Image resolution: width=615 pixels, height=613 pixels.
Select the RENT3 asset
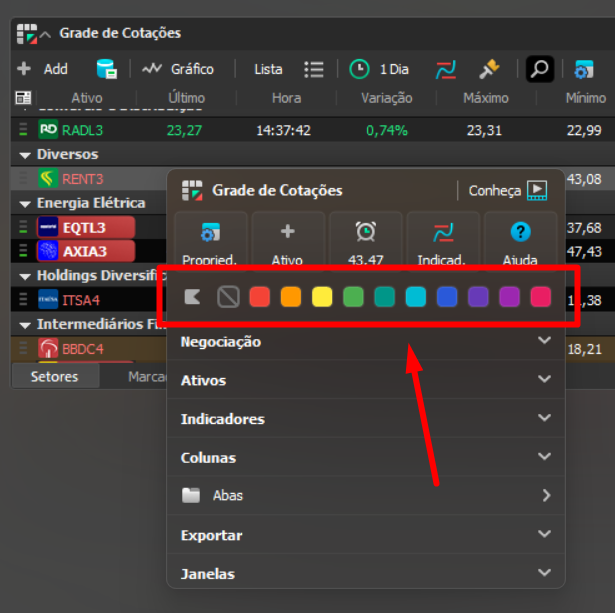[x=82, y=179]
